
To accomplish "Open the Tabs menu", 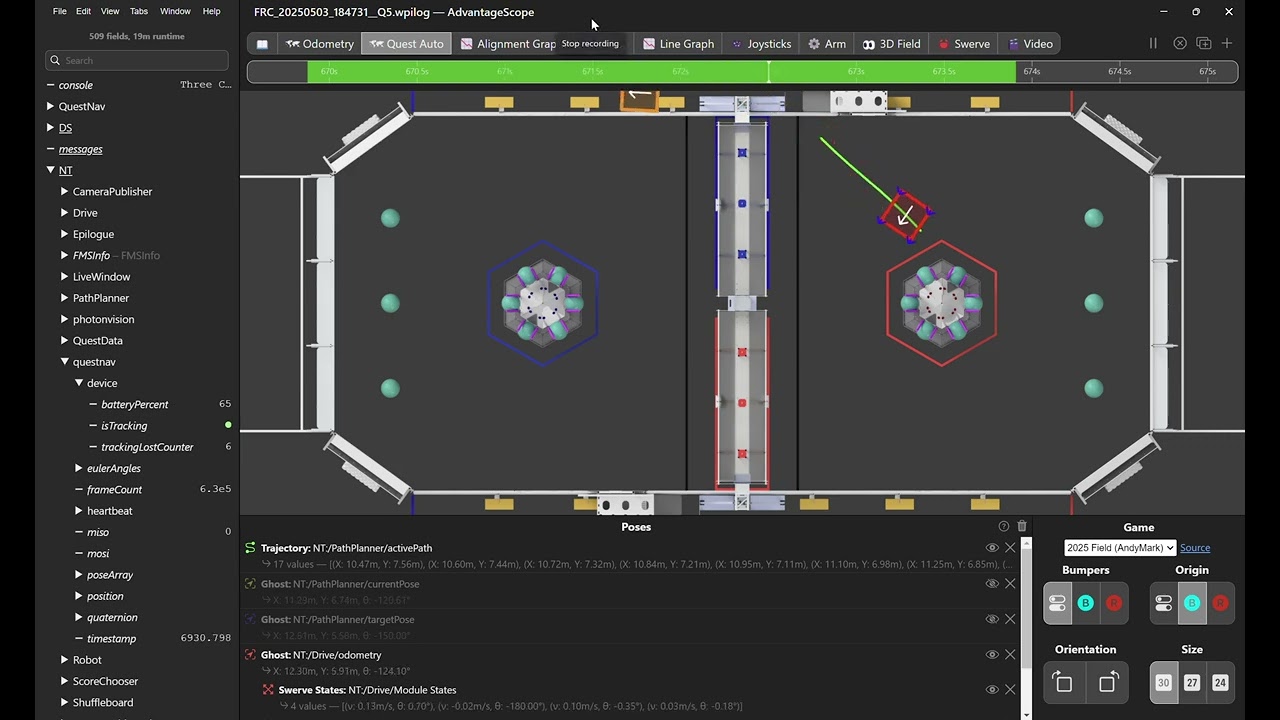I will click(139, 11).
